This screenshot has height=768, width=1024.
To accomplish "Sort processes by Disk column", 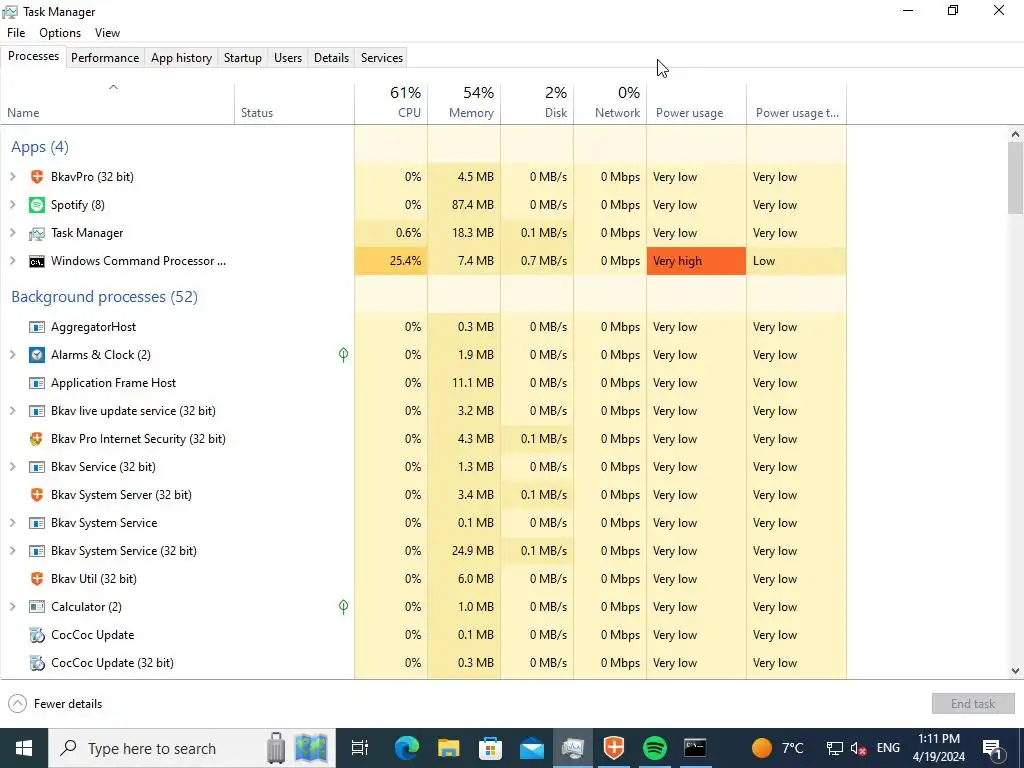I will click(x=537, y=104).
